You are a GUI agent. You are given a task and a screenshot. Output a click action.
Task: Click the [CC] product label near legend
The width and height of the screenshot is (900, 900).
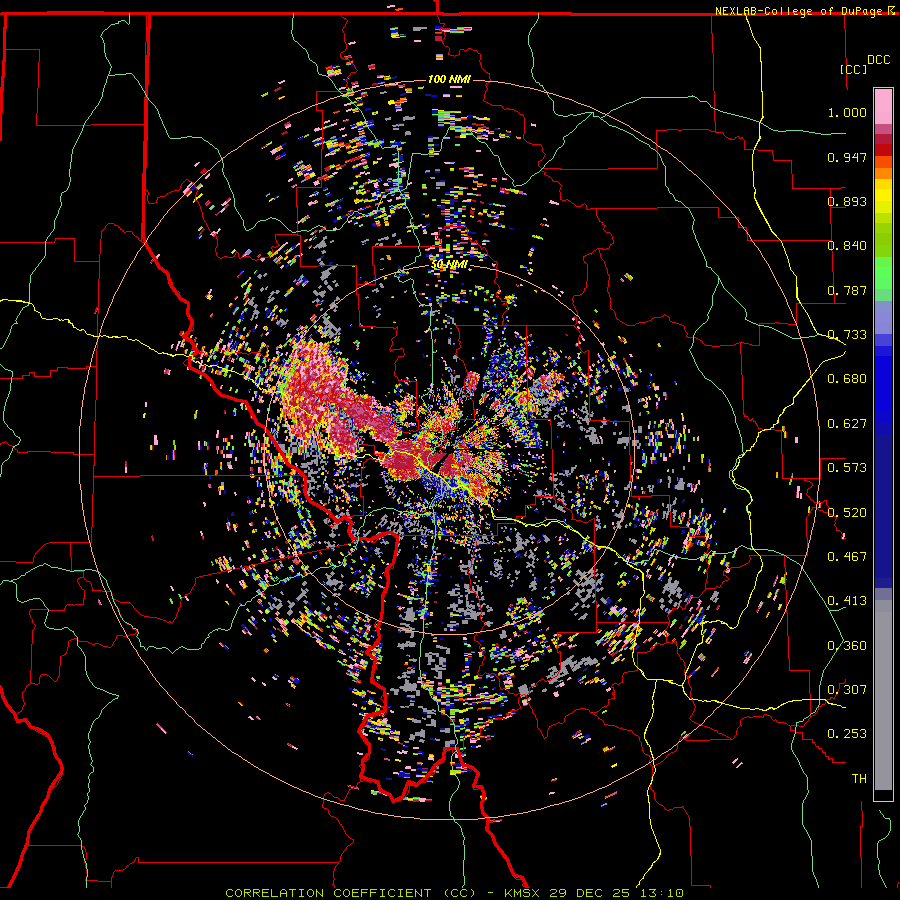(854, 69)
